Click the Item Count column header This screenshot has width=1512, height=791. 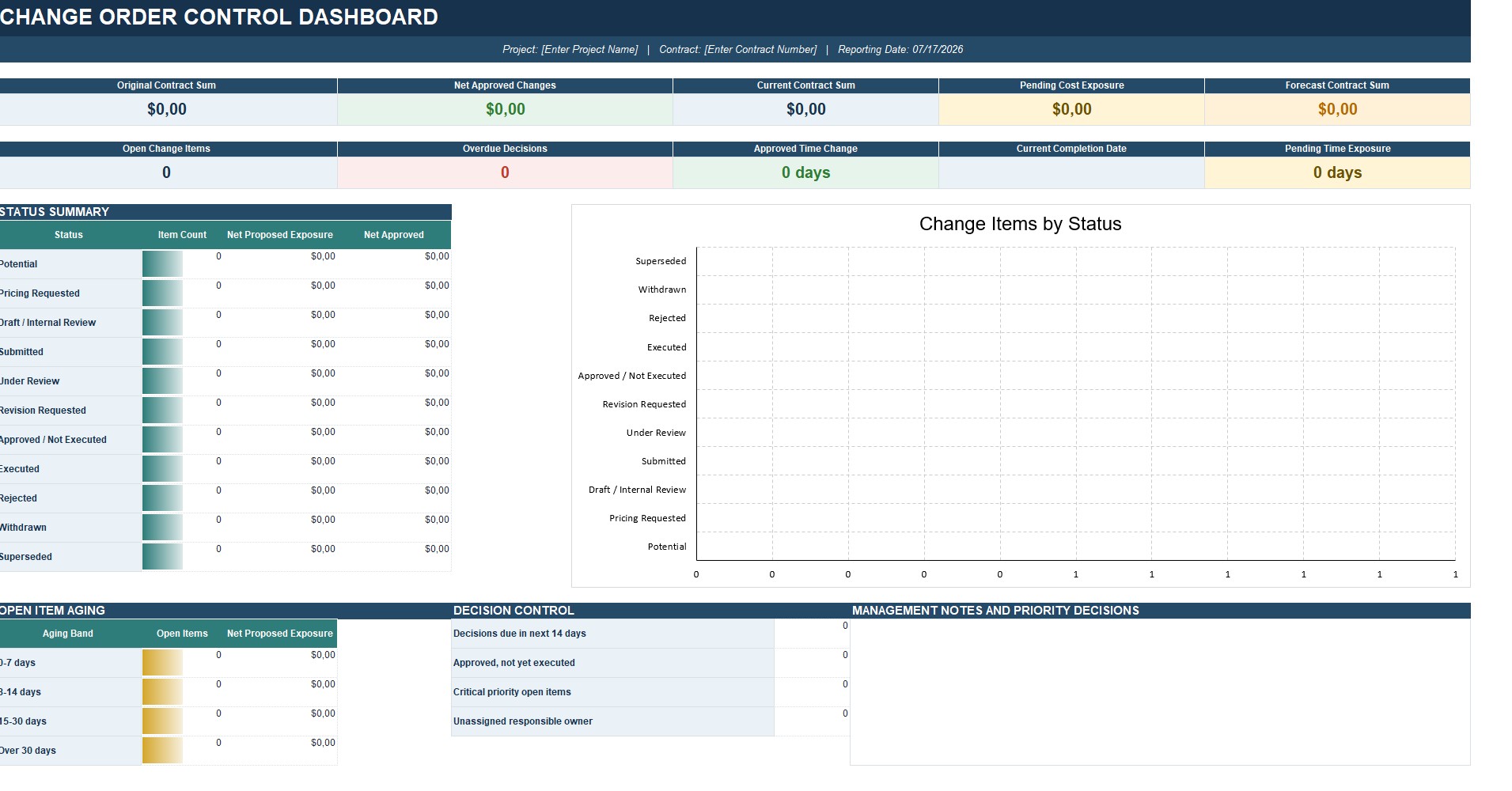pos(182,235)
